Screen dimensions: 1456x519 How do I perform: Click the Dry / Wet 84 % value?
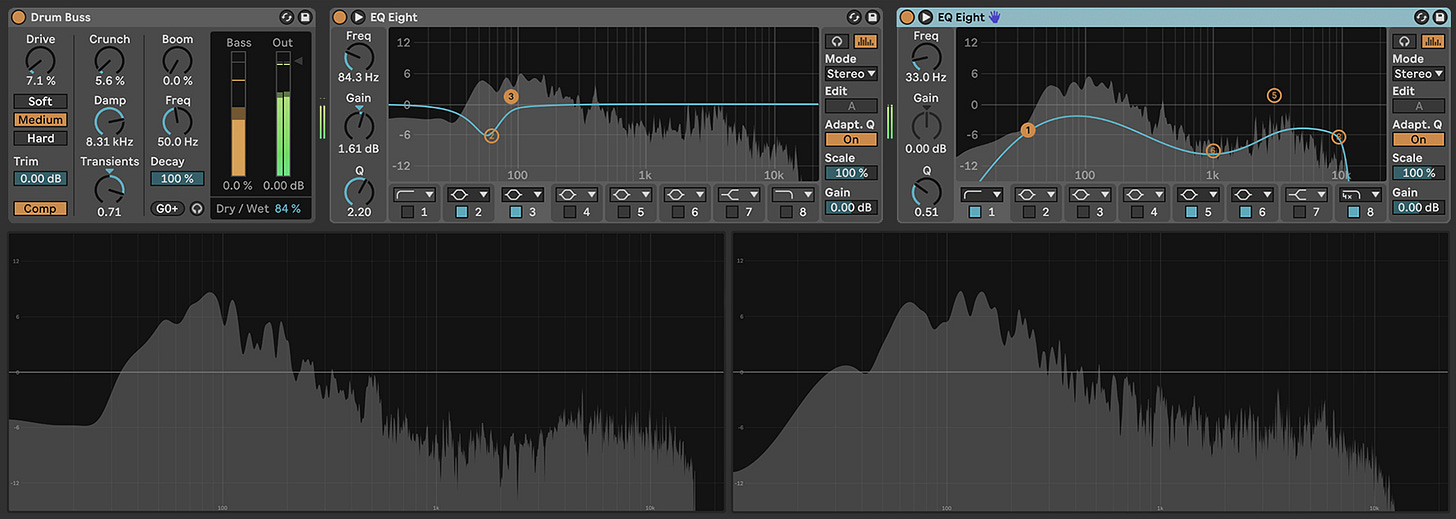287,208
